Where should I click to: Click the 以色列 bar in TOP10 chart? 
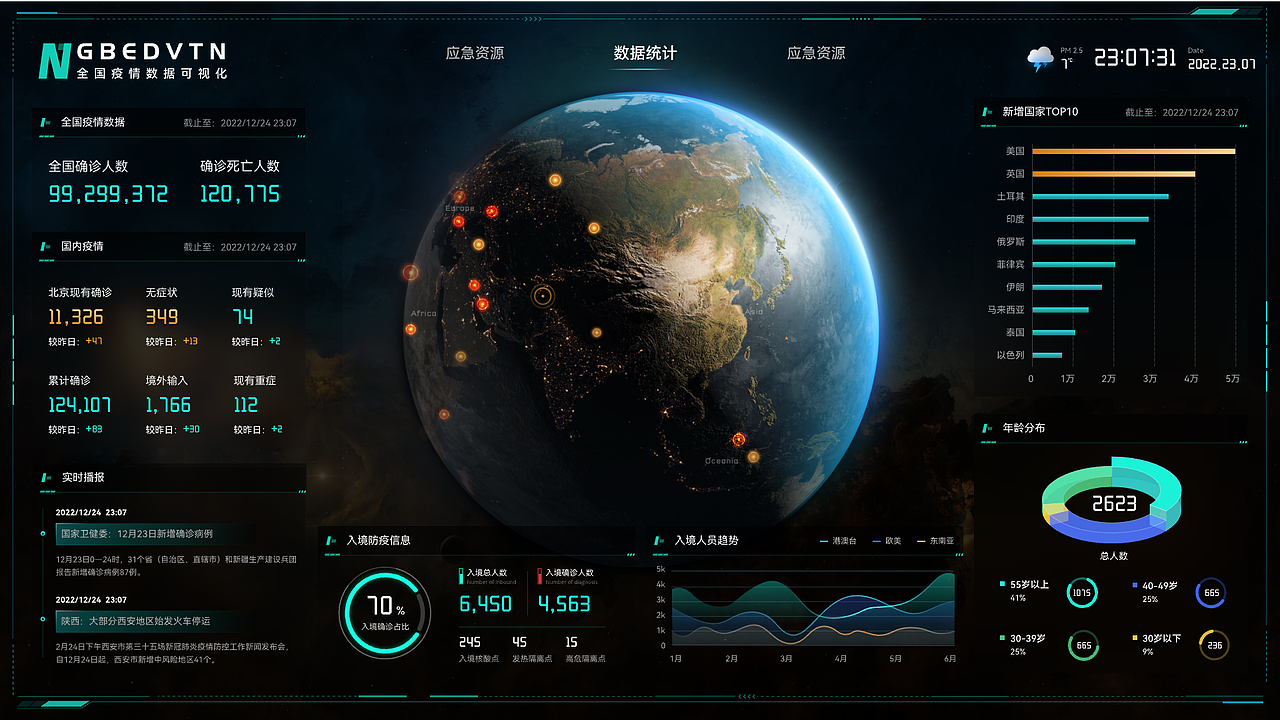(x=1047, y=355)
